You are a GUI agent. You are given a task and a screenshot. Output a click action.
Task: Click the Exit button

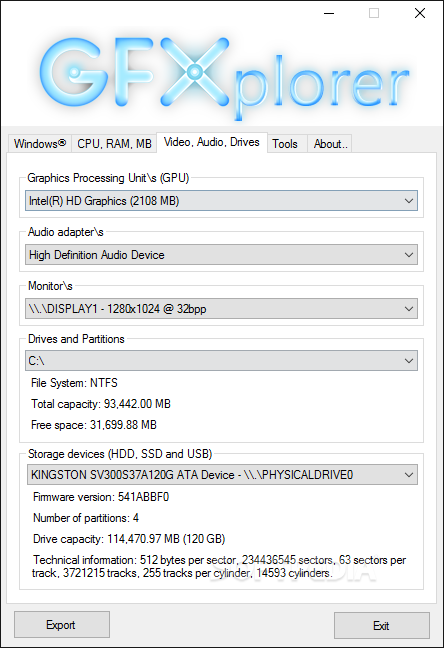pos(382,626)
